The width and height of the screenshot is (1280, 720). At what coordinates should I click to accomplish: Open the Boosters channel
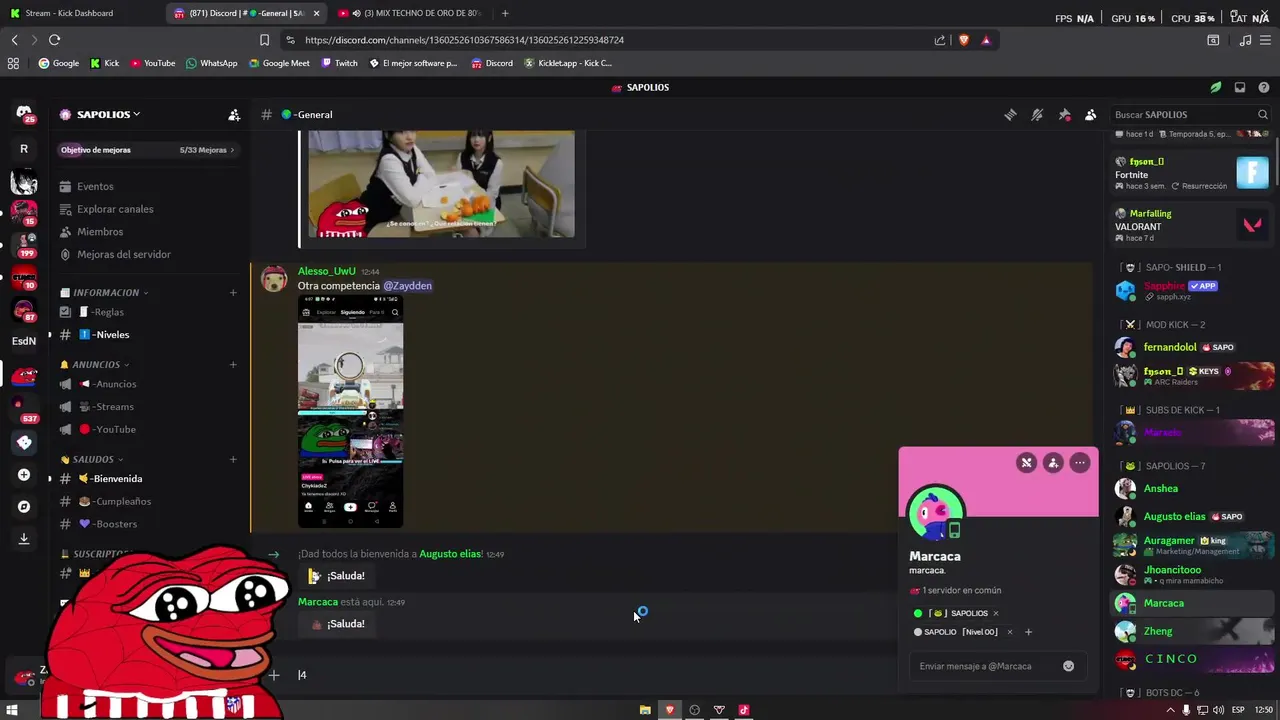click(148, 524)
